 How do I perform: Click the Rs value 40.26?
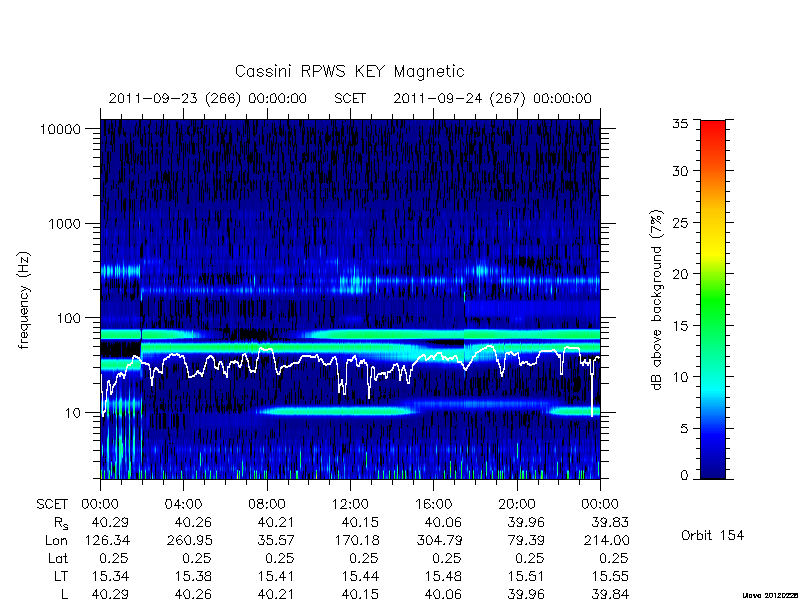[193, 522]
